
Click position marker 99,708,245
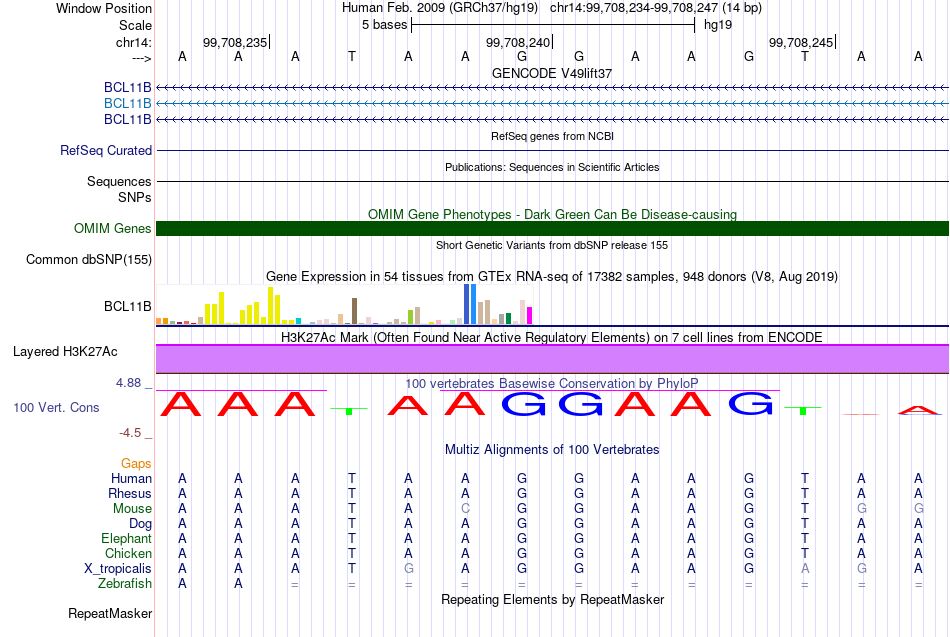802,42
